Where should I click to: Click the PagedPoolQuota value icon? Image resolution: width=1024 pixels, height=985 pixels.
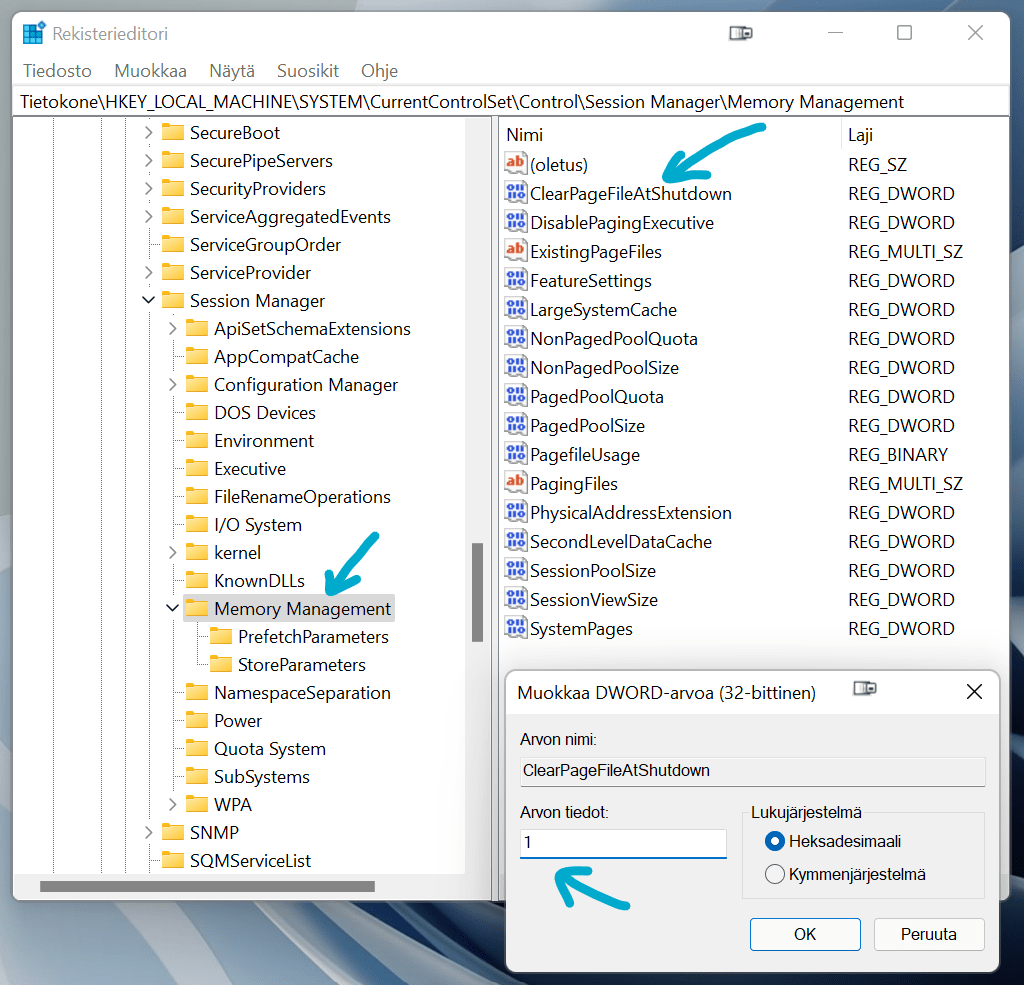(515, 396)
